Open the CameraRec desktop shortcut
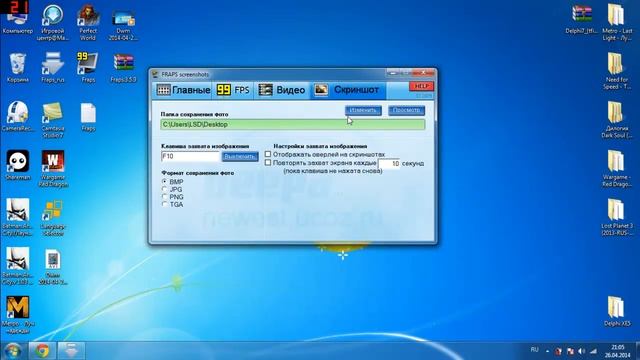Viewport: 640px width, 360px height. [18, 117]
